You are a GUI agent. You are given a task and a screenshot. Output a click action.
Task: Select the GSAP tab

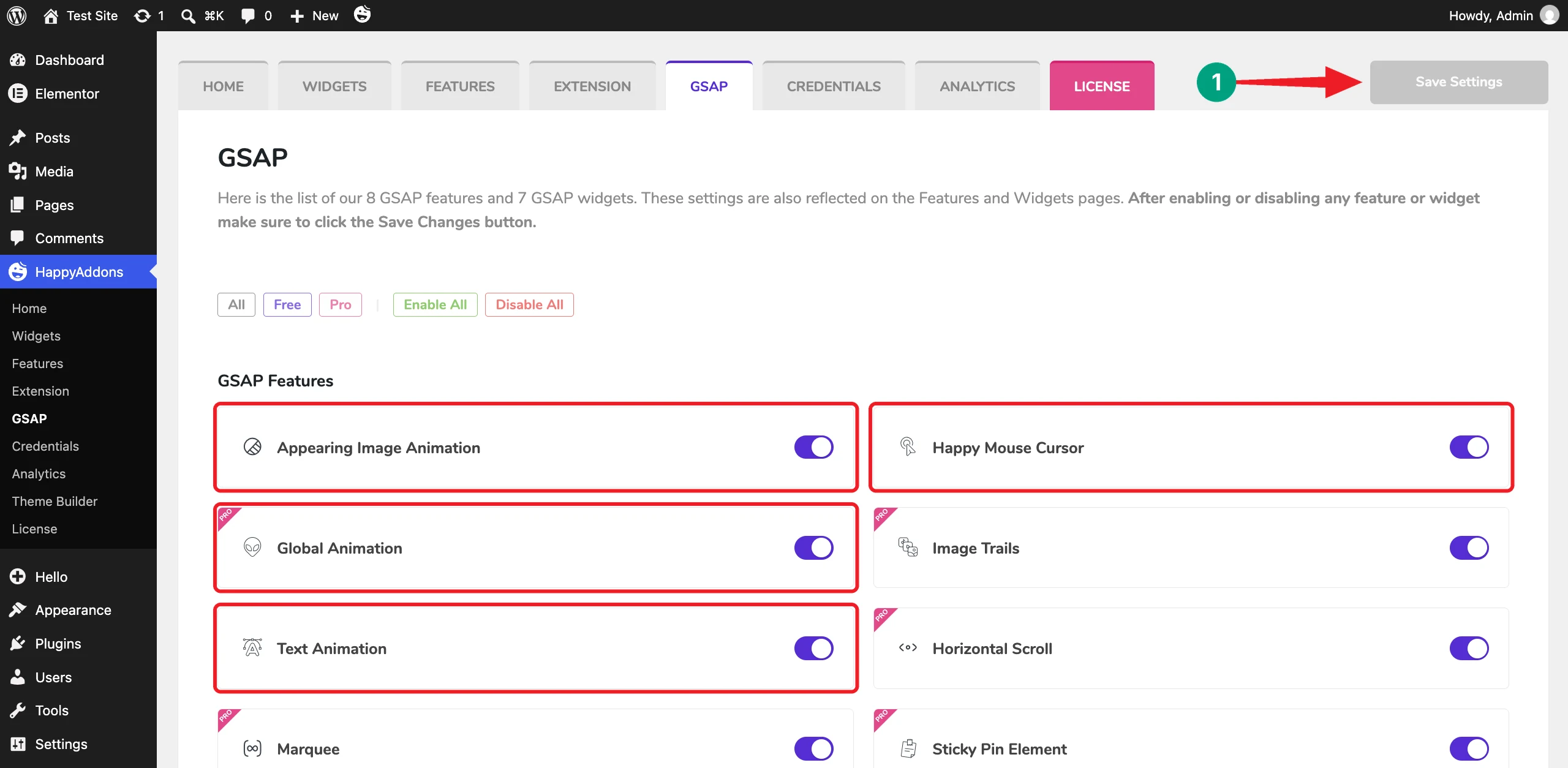point(709,86)
